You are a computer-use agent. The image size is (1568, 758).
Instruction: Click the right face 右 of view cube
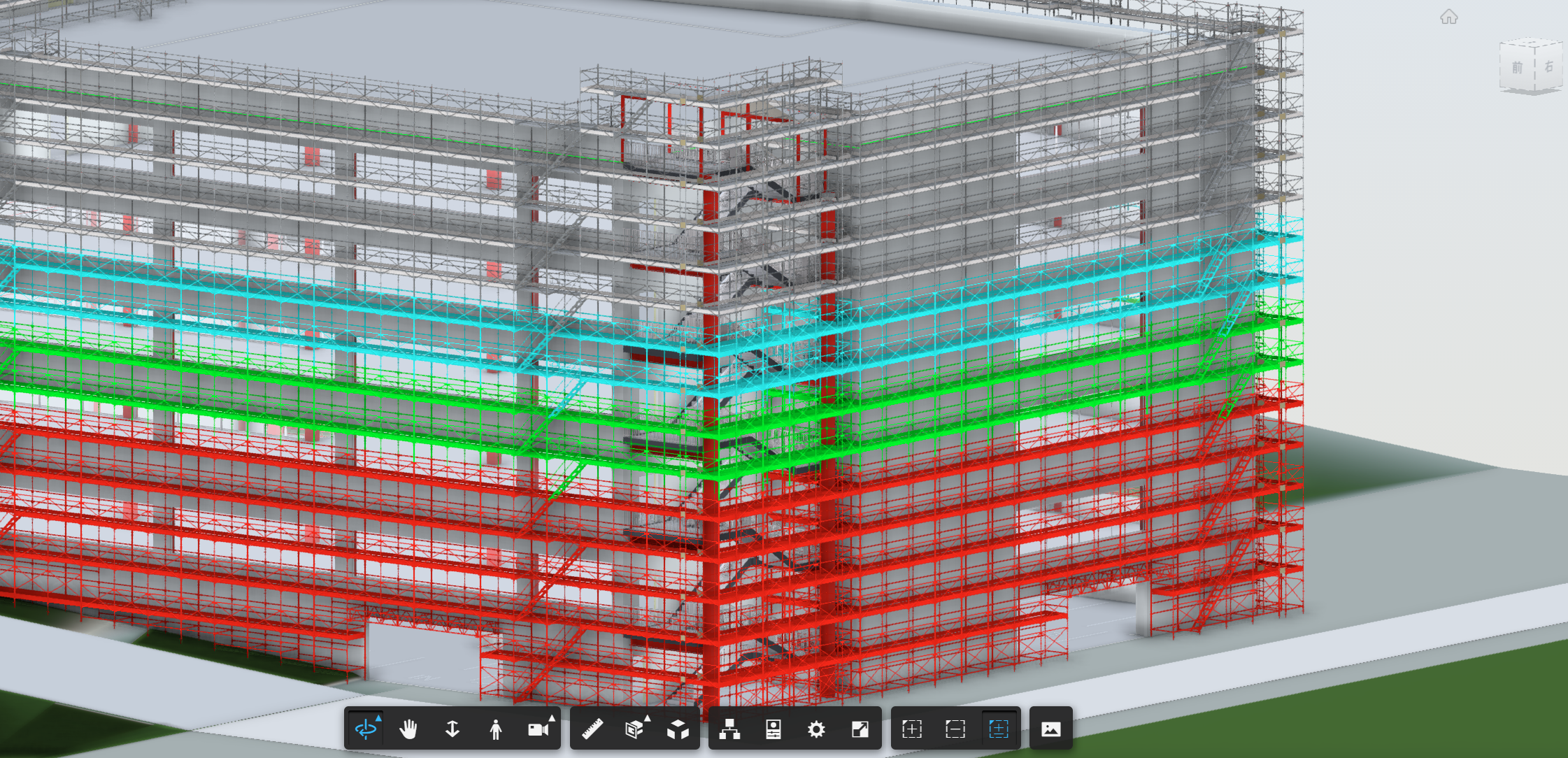[1548, 66]
